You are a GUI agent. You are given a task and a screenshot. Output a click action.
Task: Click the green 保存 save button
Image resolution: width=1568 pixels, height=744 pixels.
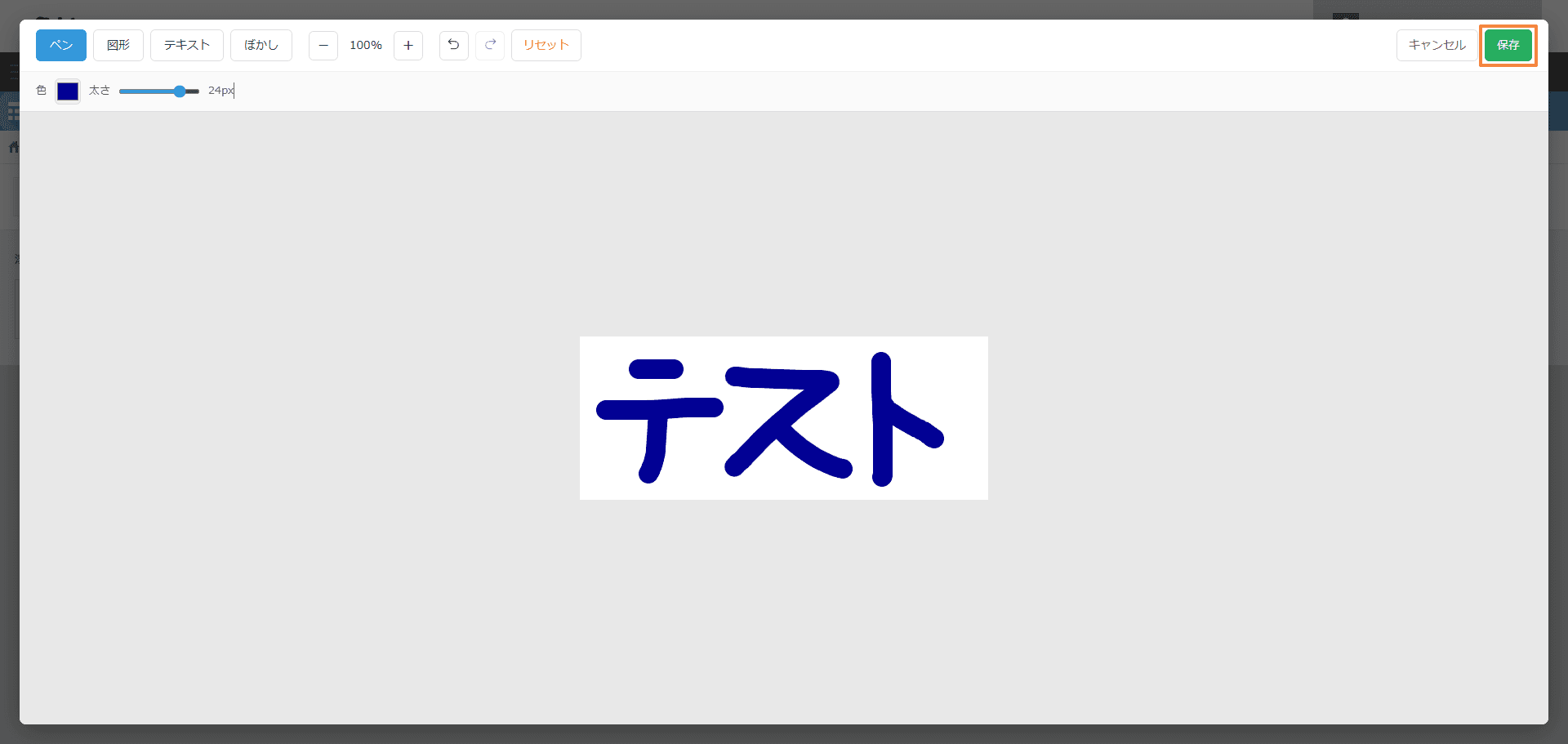coord(1508,45)
